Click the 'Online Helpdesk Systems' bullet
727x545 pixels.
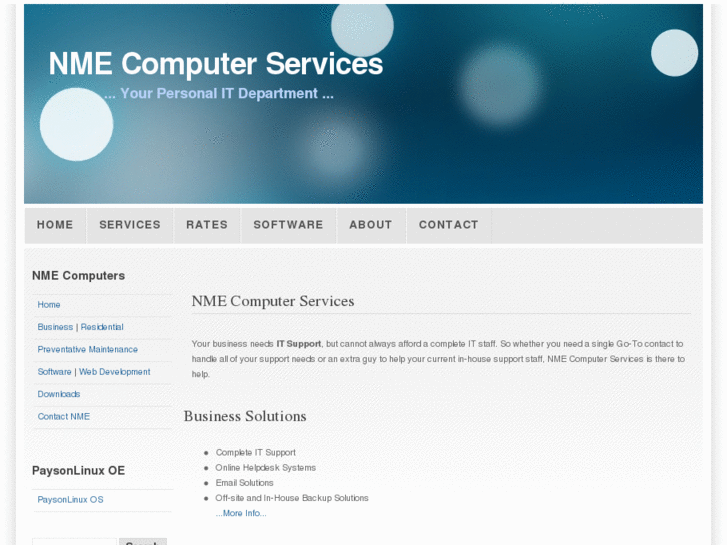click(x=266, y=468)
